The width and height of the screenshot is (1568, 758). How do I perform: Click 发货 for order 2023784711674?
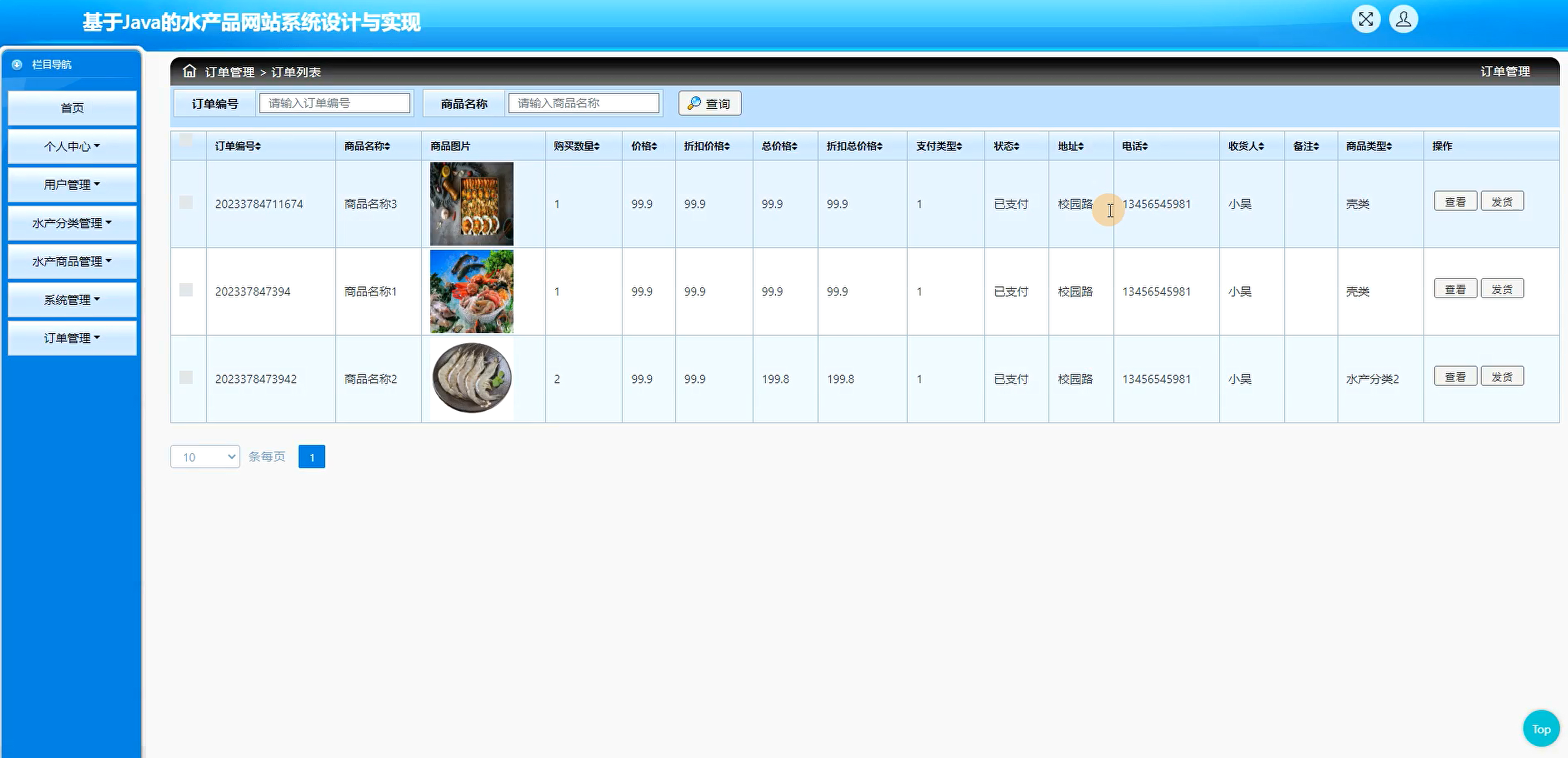tap(1502, 202)
